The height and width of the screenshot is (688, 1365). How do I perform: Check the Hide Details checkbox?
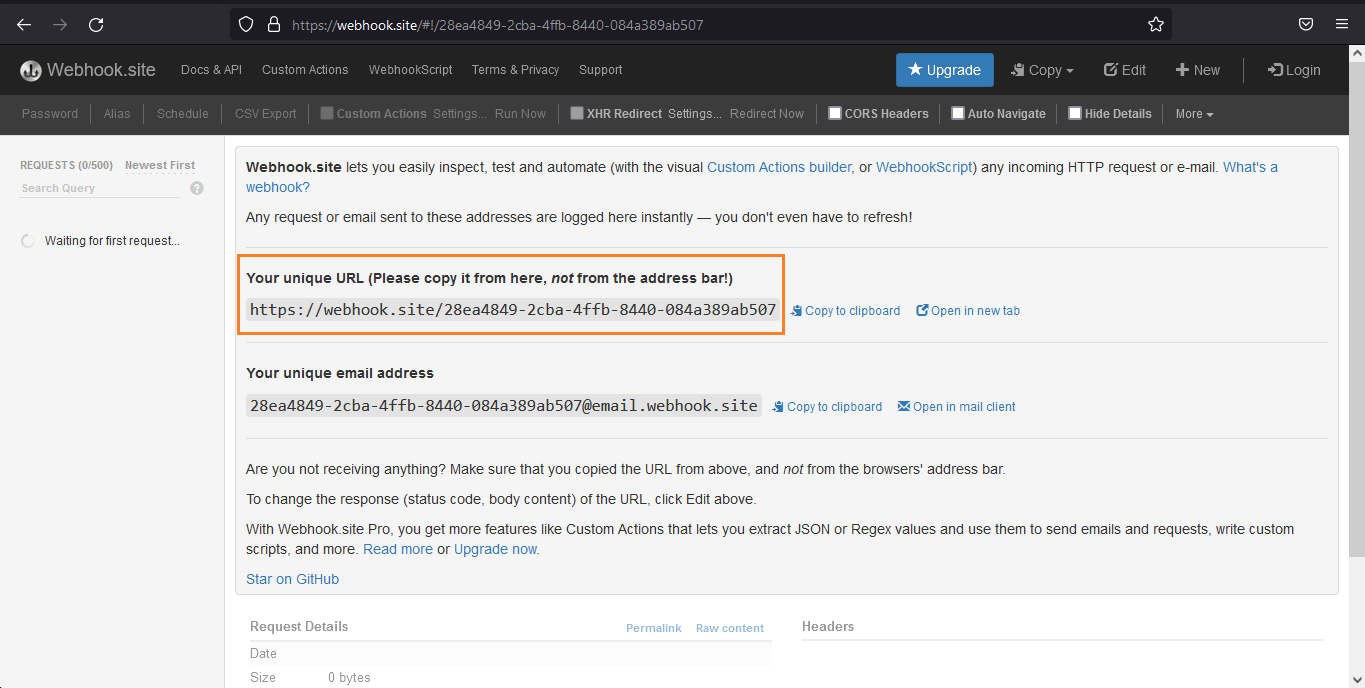point(1075,113)
